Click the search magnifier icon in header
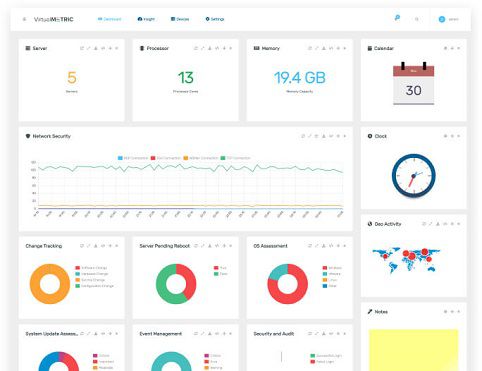The height and width of the screenshot is (371, 482). [417, 19]
